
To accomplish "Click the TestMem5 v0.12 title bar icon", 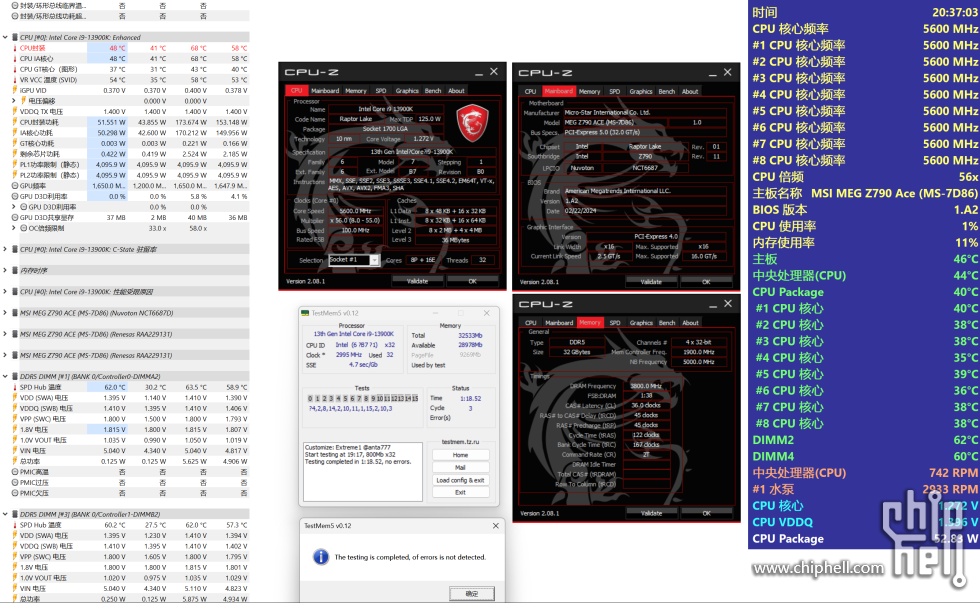I will point(305,314).
